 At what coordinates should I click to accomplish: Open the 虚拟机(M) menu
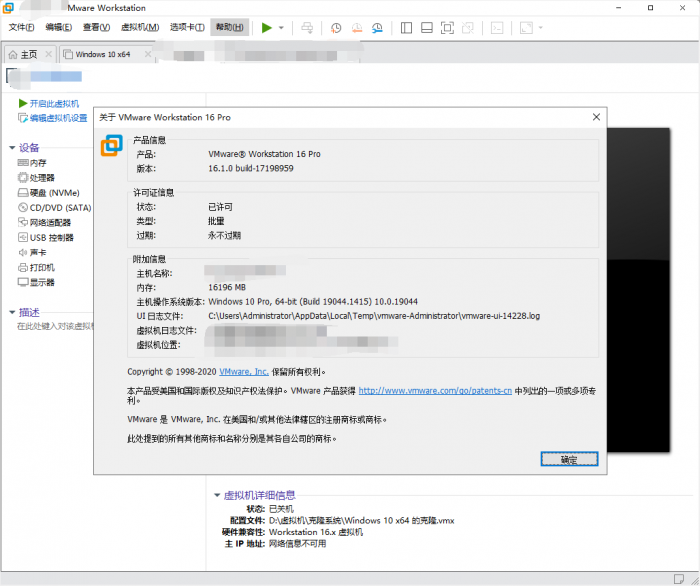140,27
